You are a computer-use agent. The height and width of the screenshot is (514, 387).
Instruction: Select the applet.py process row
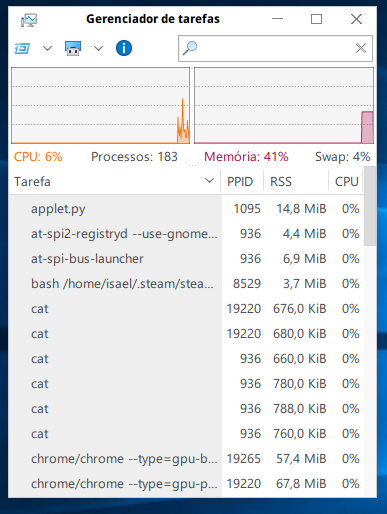tap(186, 209)
